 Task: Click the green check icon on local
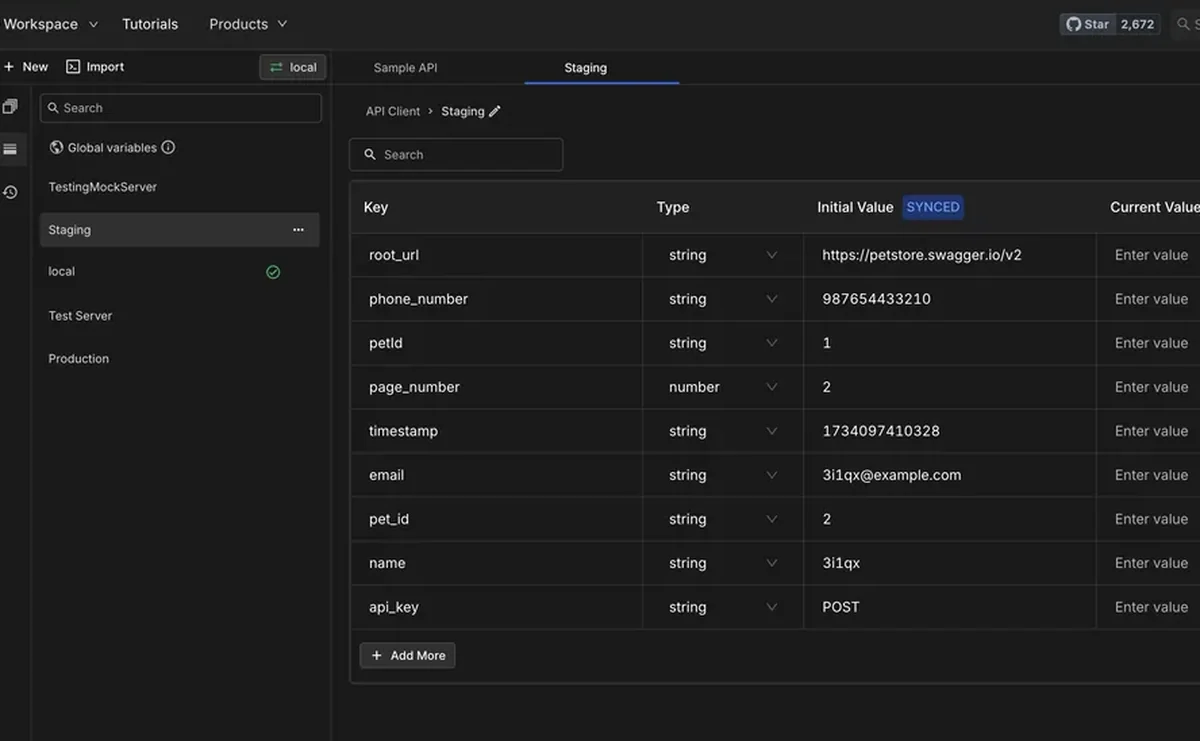click(x=273, y=272)
